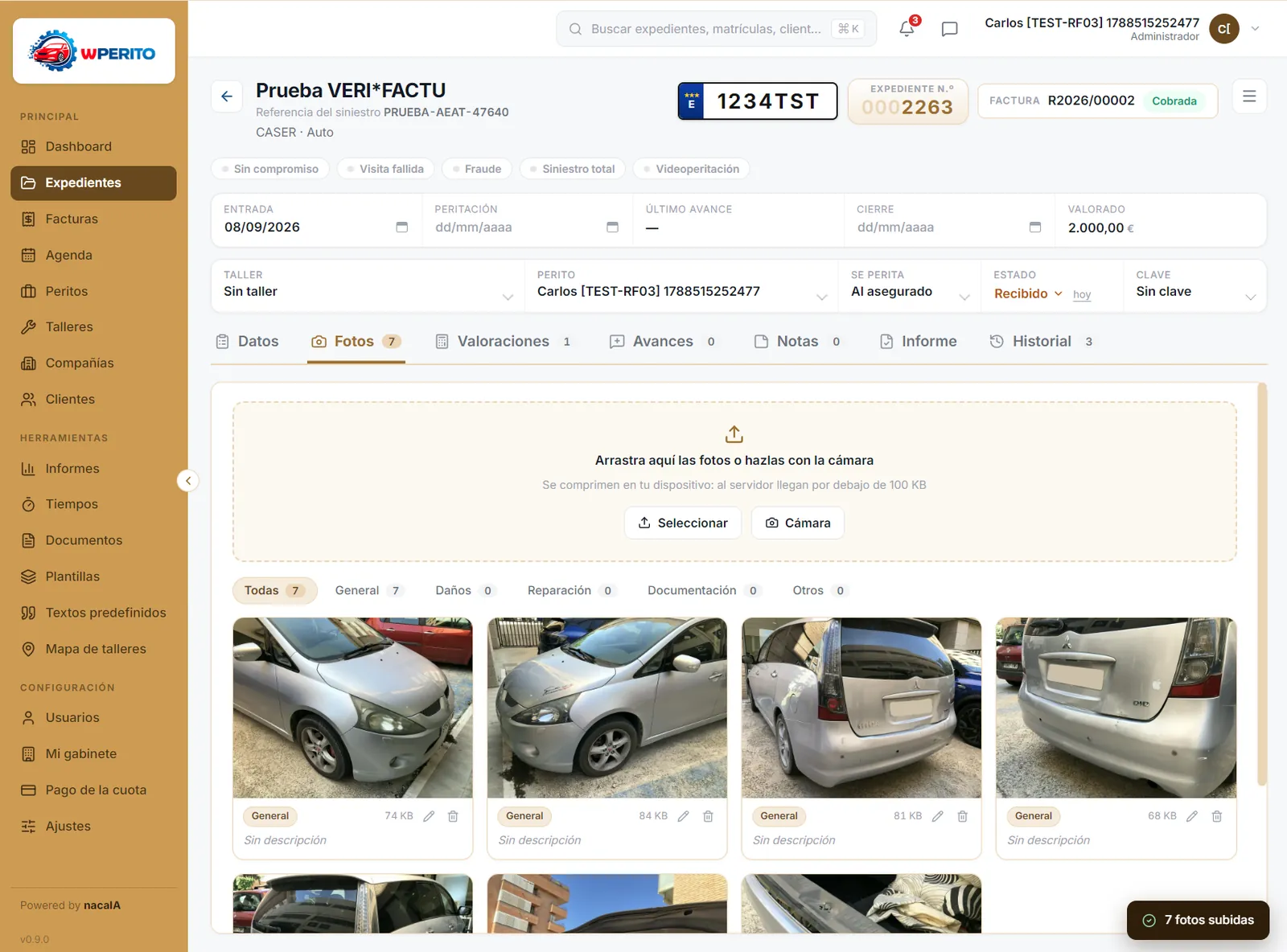This screenshot has width=1287, height=952.
Task: Filter photos by Otros category
Action: pos(820,590)
